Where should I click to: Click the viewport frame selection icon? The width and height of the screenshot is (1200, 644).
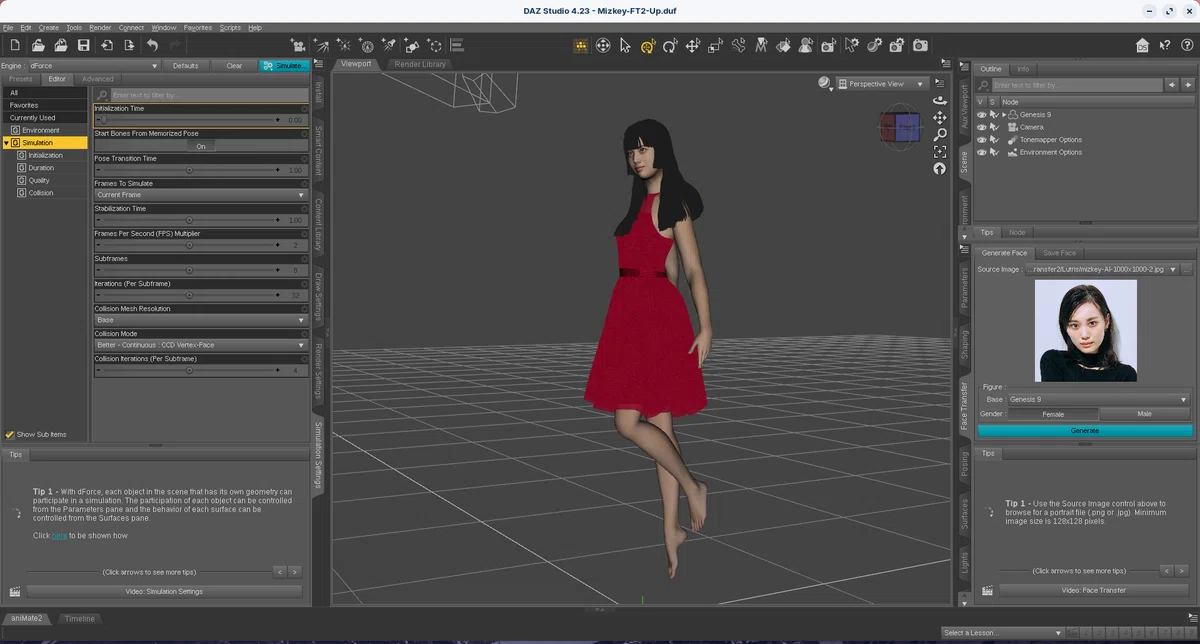point(940,151)
